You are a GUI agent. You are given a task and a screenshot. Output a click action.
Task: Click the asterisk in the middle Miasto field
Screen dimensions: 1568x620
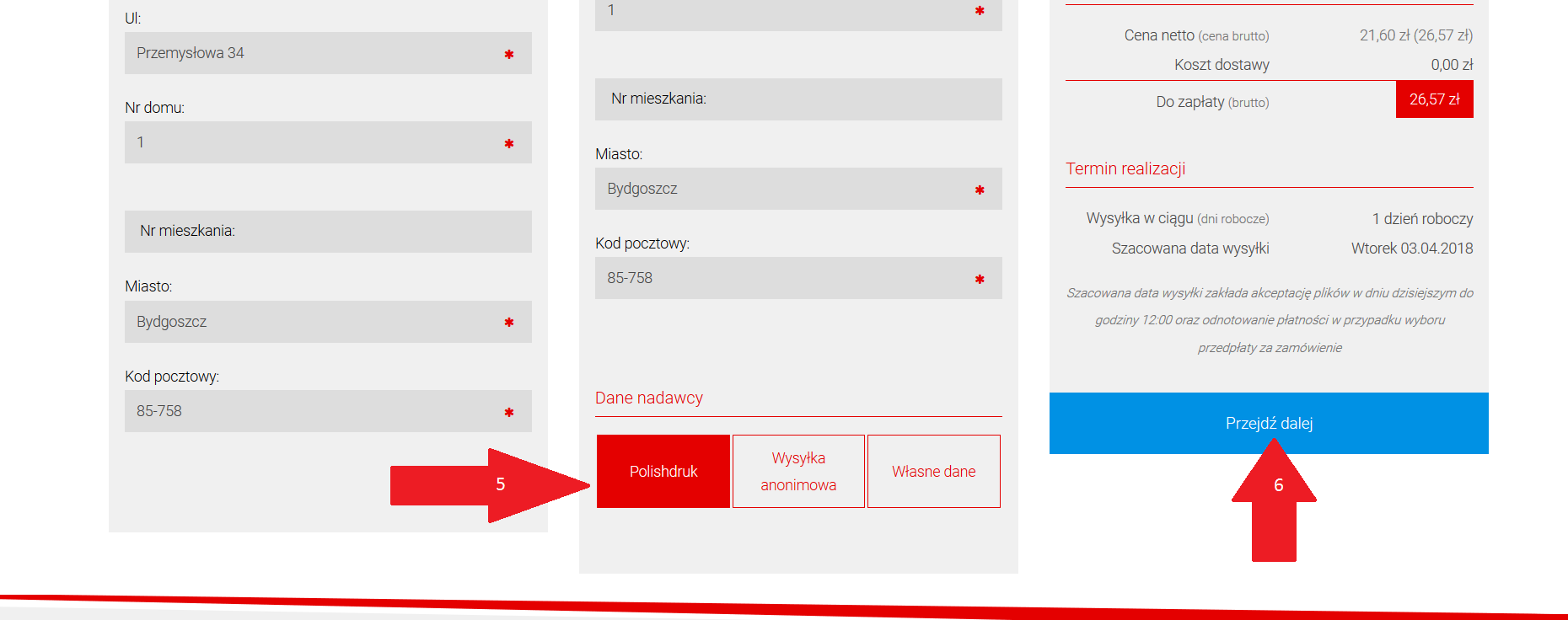(979, 190)
